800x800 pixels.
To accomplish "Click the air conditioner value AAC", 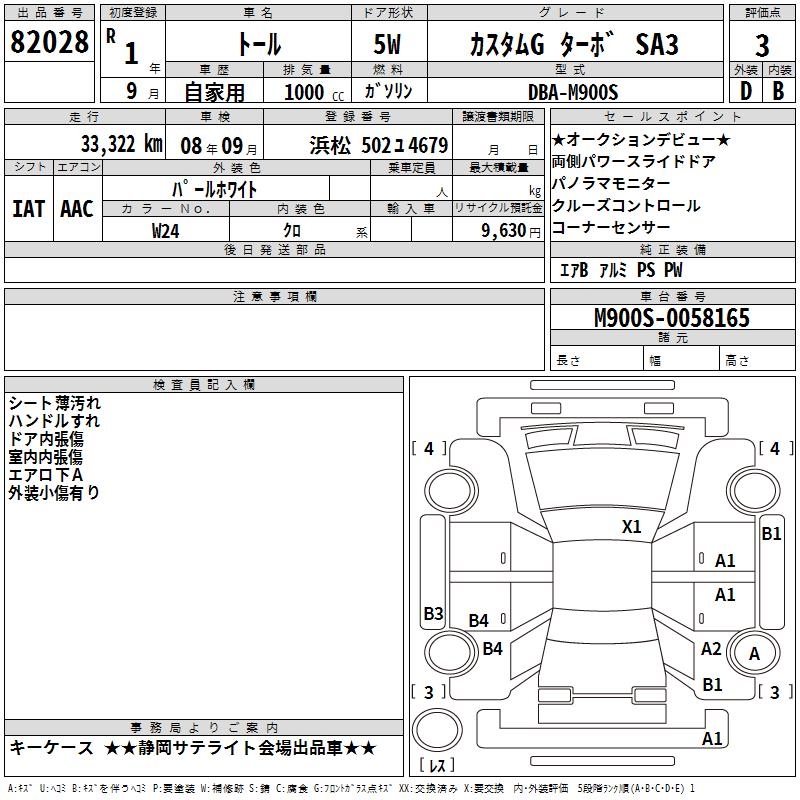I will coord(77,209).
